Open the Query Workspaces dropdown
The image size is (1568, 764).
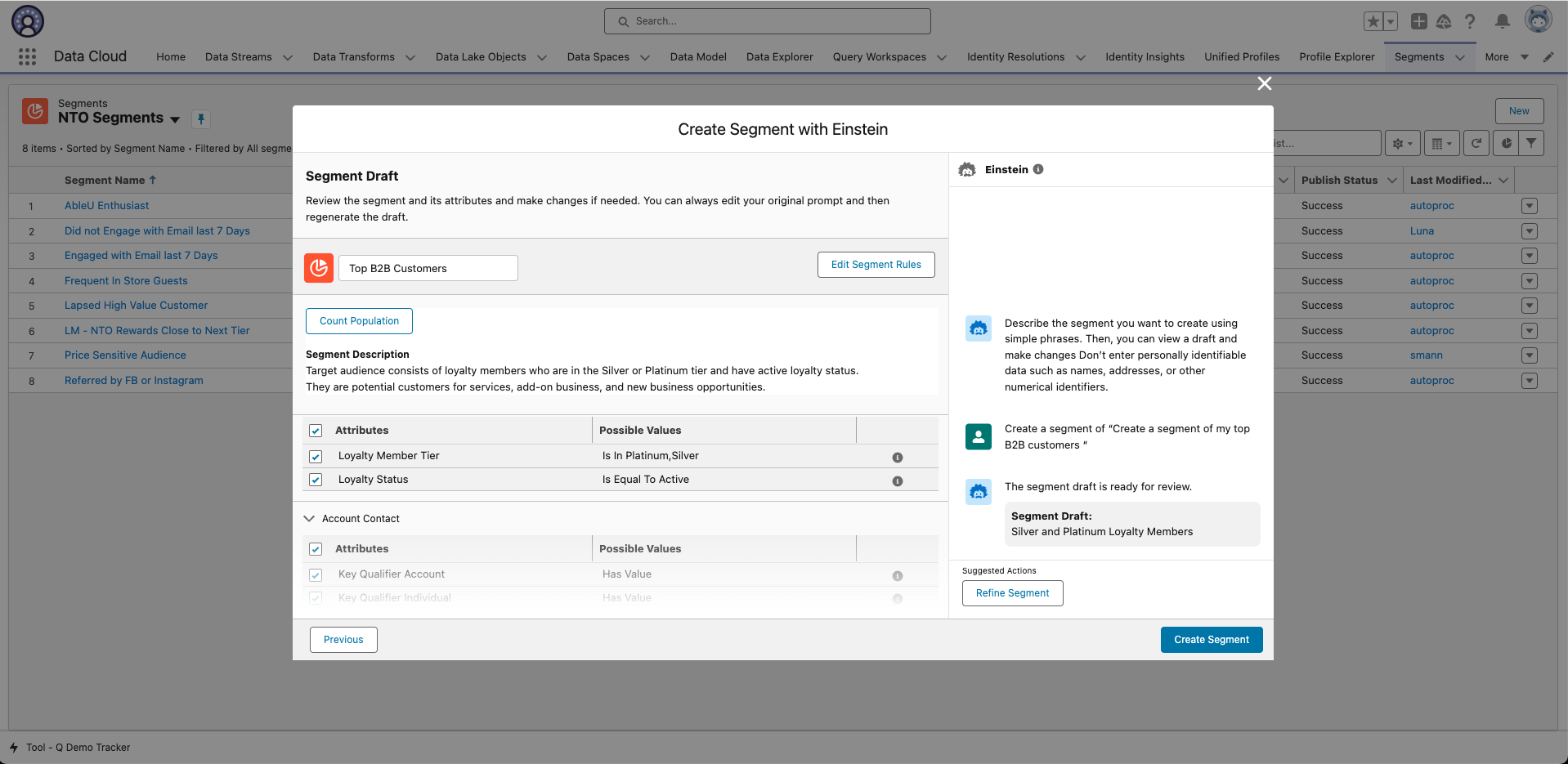tap(942, 58)
